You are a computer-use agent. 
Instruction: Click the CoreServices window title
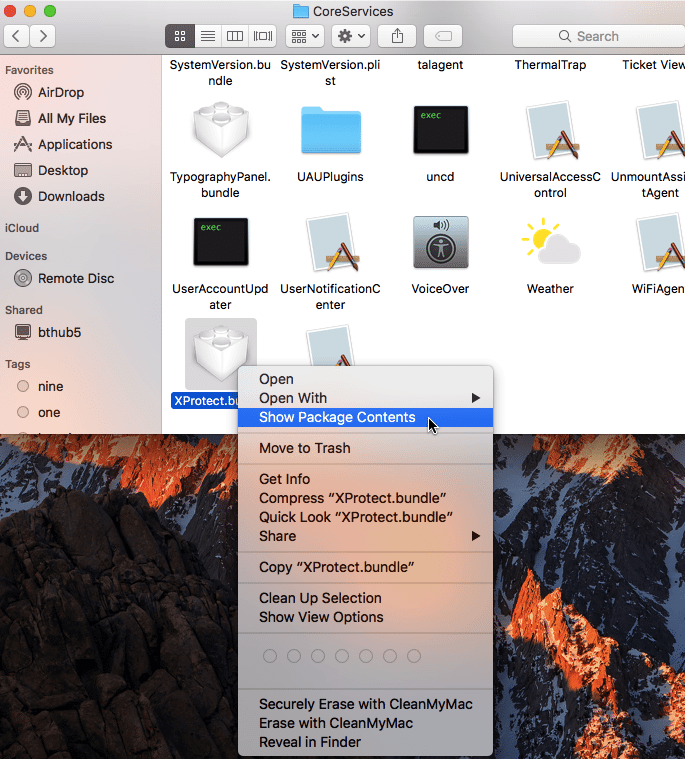pos(353,11)
